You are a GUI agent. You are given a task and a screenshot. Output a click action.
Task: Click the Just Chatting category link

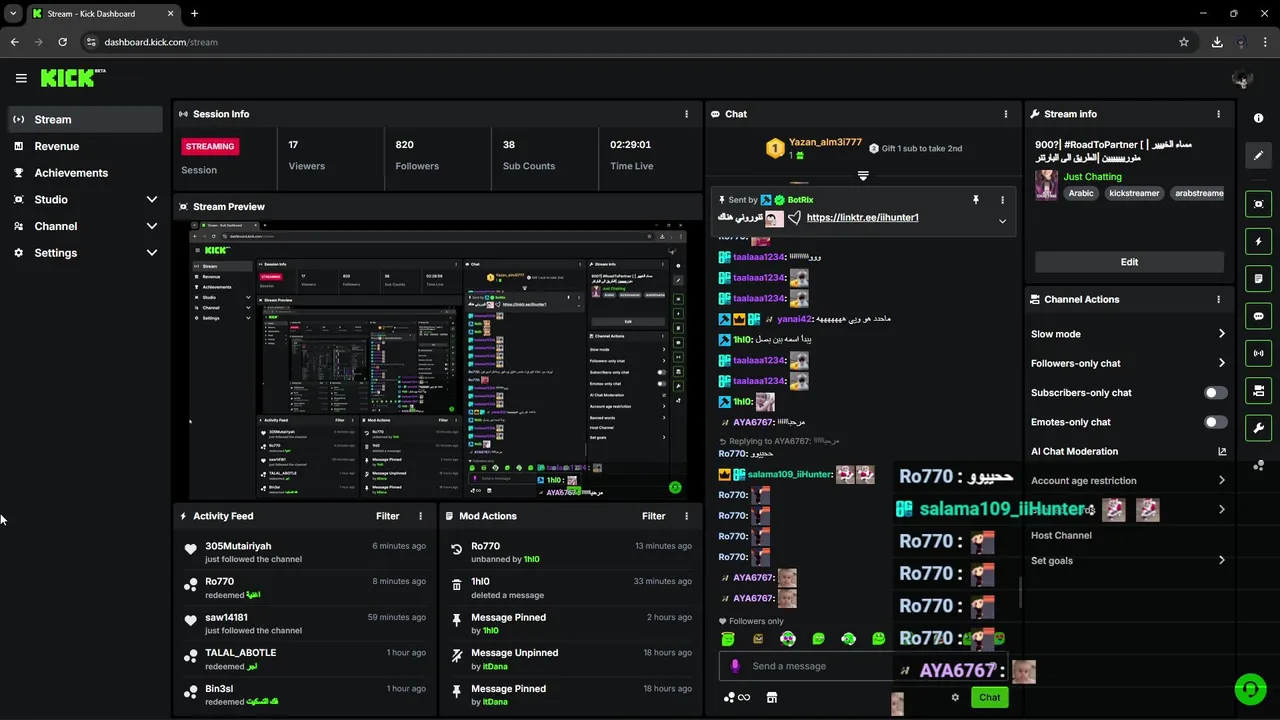[x=1092, y=177]
